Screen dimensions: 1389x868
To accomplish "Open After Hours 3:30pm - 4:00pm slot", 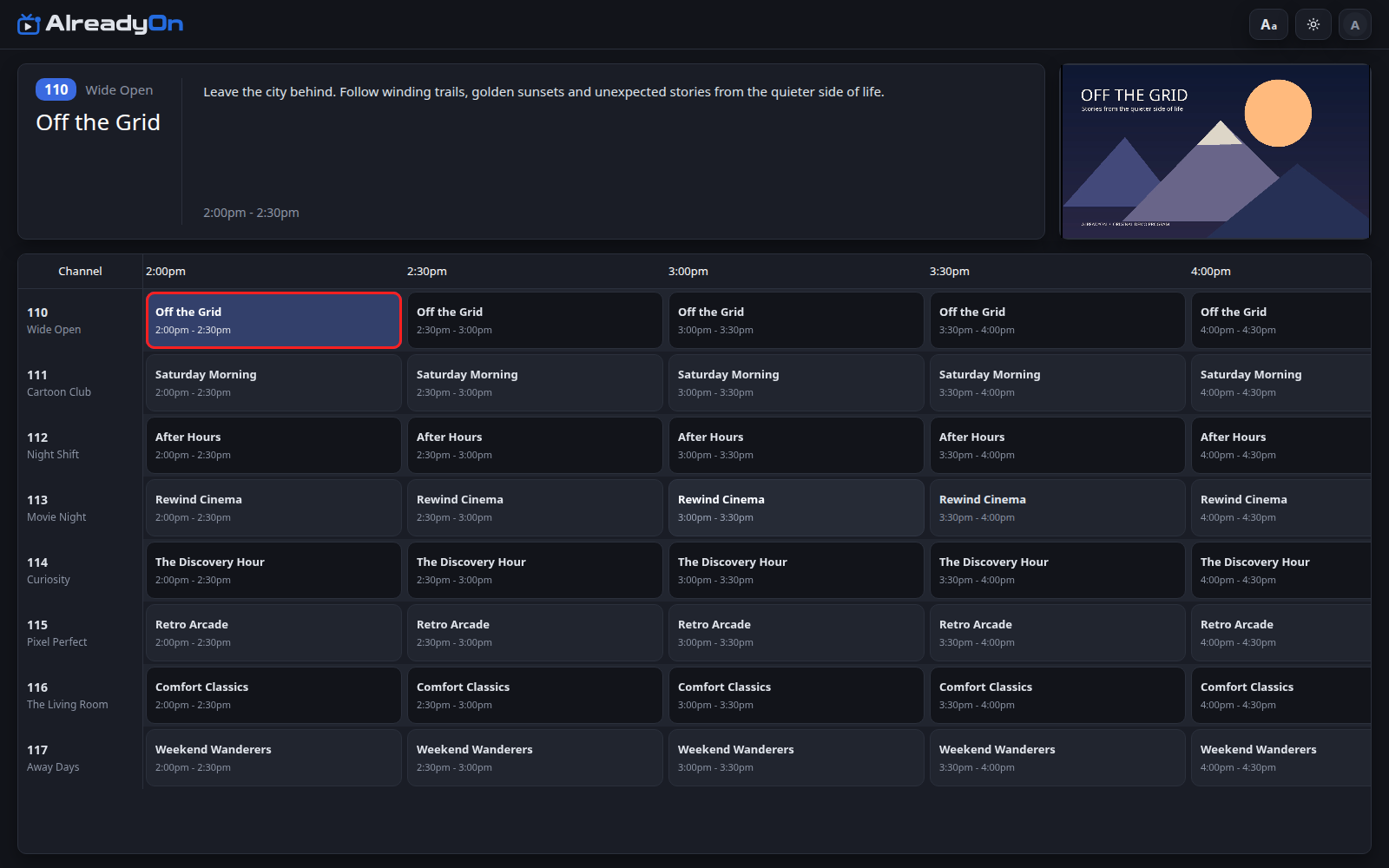I will [x=1057, y=445].
